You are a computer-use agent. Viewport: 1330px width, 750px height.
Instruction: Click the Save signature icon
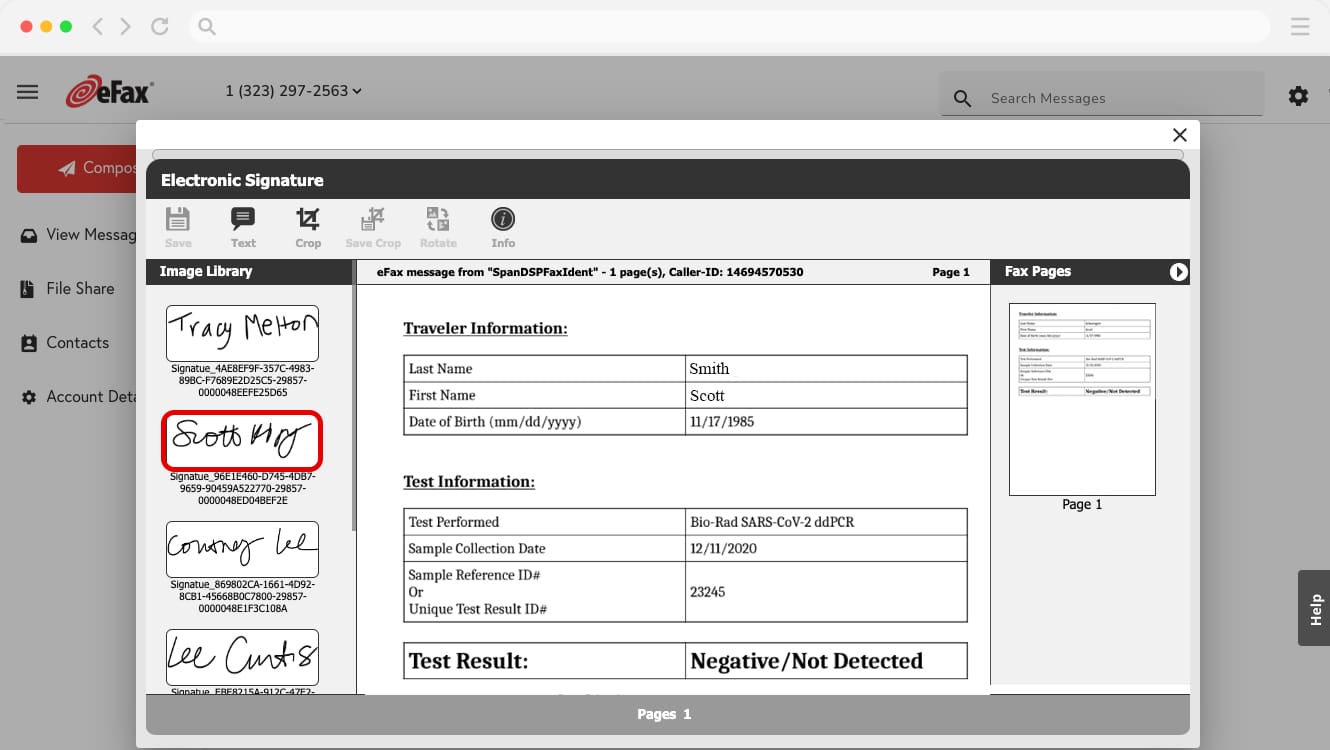(x=177, y=226)
